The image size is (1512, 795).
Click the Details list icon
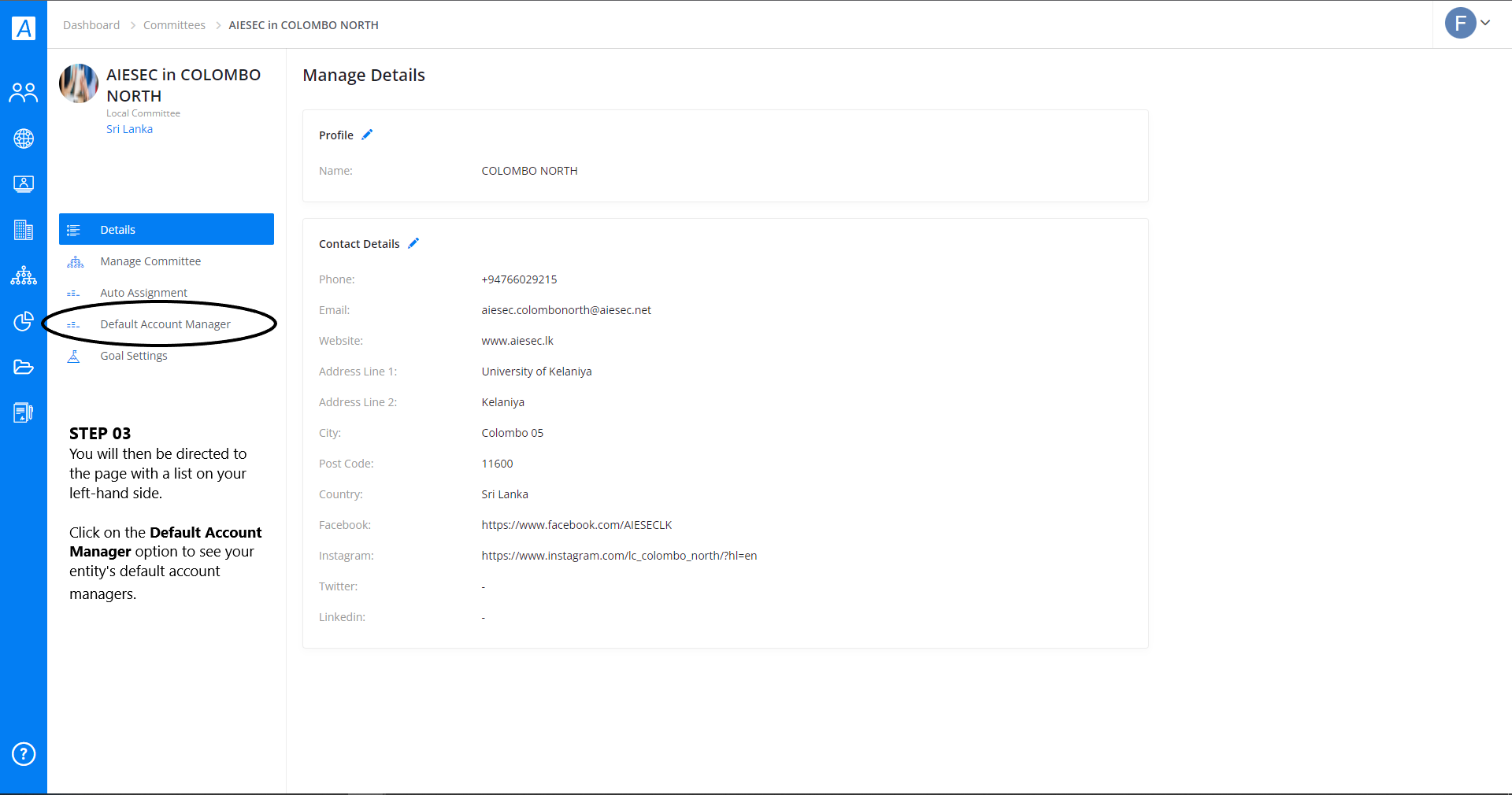pos(74,230)
